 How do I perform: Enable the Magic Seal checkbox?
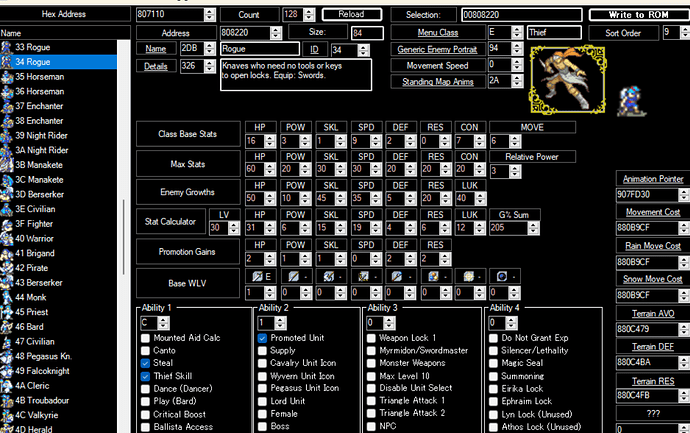(493, 363)
